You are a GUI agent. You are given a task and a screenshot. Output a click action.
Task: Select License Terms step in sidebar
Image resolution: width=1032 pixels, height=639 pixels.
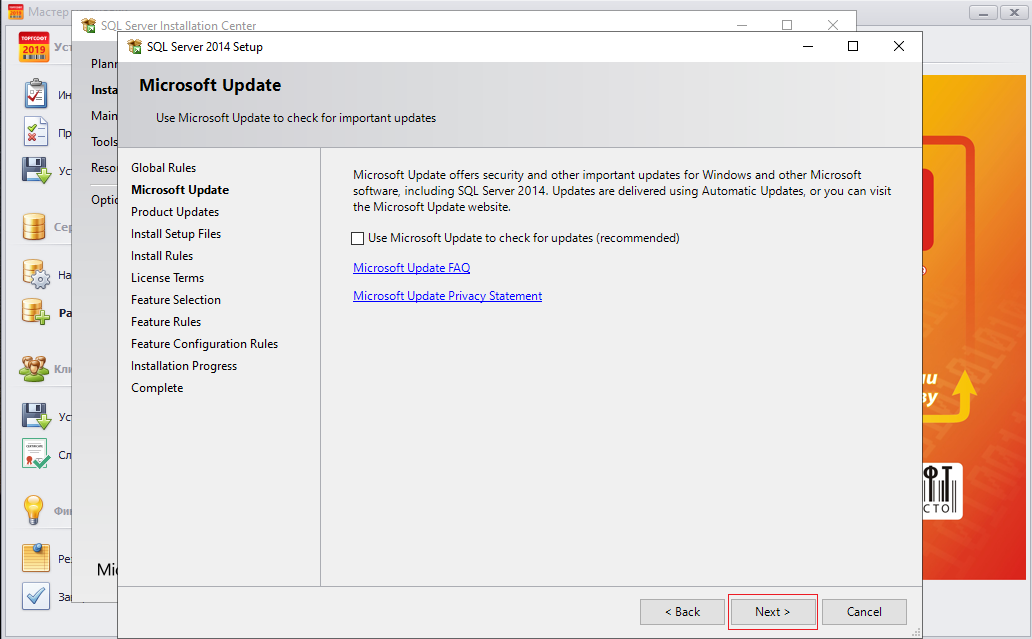[x=167, y=278]
